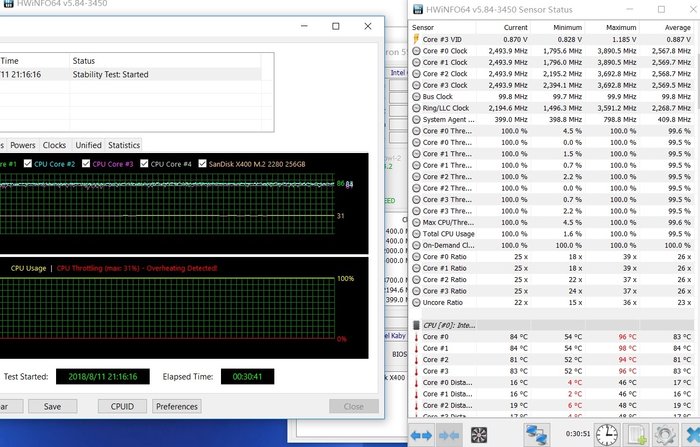Viewport: 700px width, 447px height.
Task: Toggle the CPU Core #3 checkbox
Action: pos(86,164)
